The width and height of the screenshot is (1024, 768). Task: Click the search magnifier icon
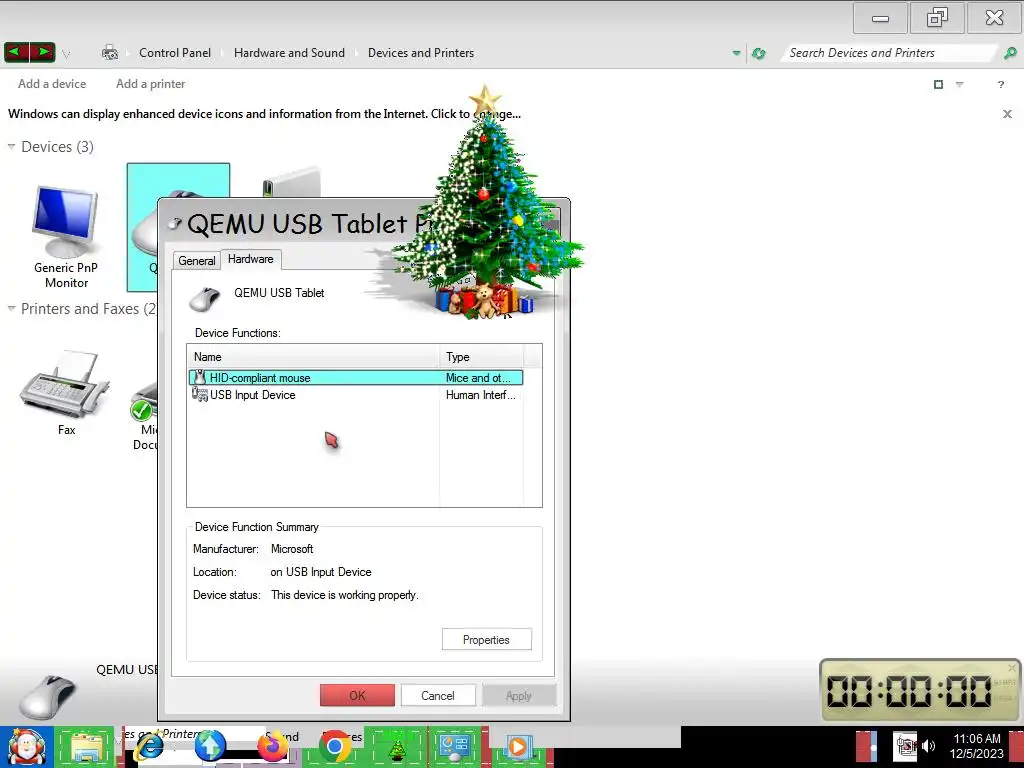[x=1010, y=53]
